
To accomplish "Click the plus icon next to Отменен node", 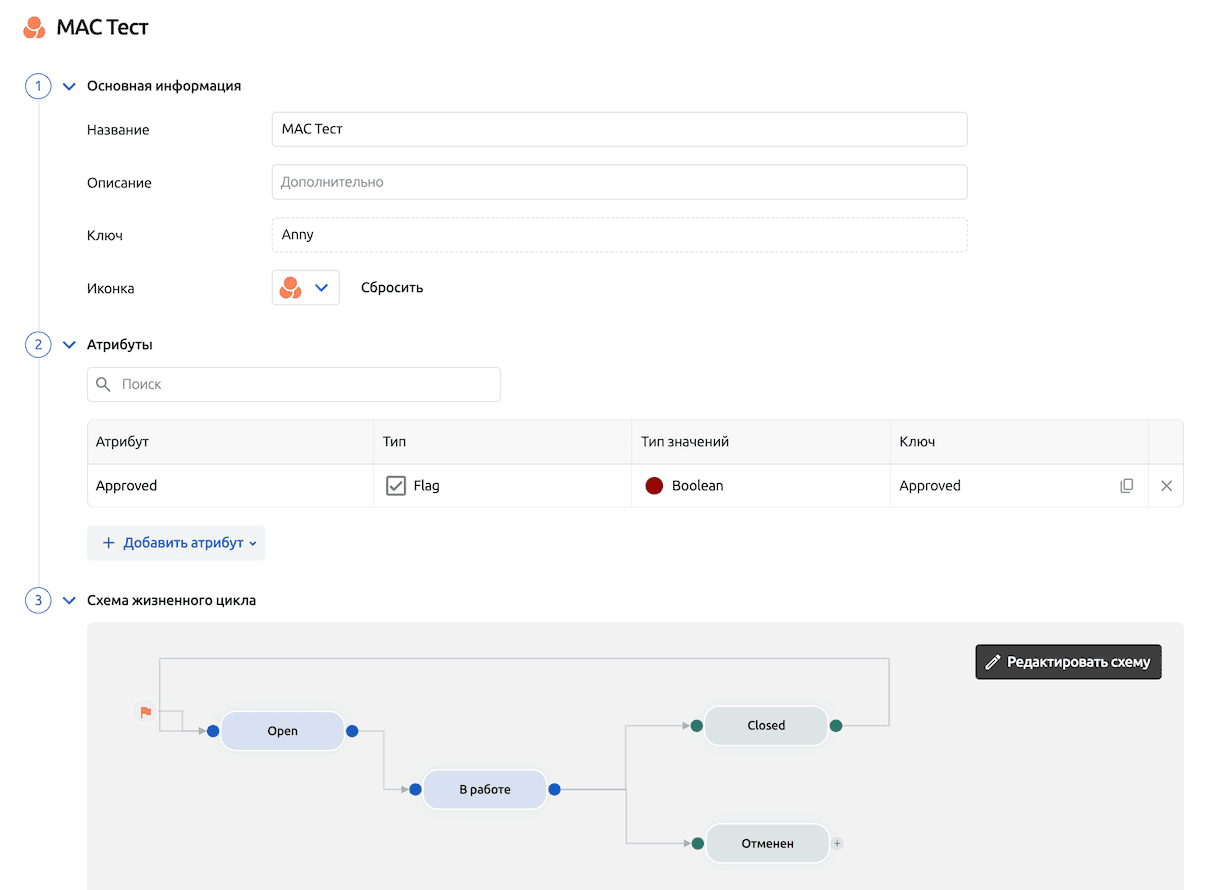I will [838, 844].
